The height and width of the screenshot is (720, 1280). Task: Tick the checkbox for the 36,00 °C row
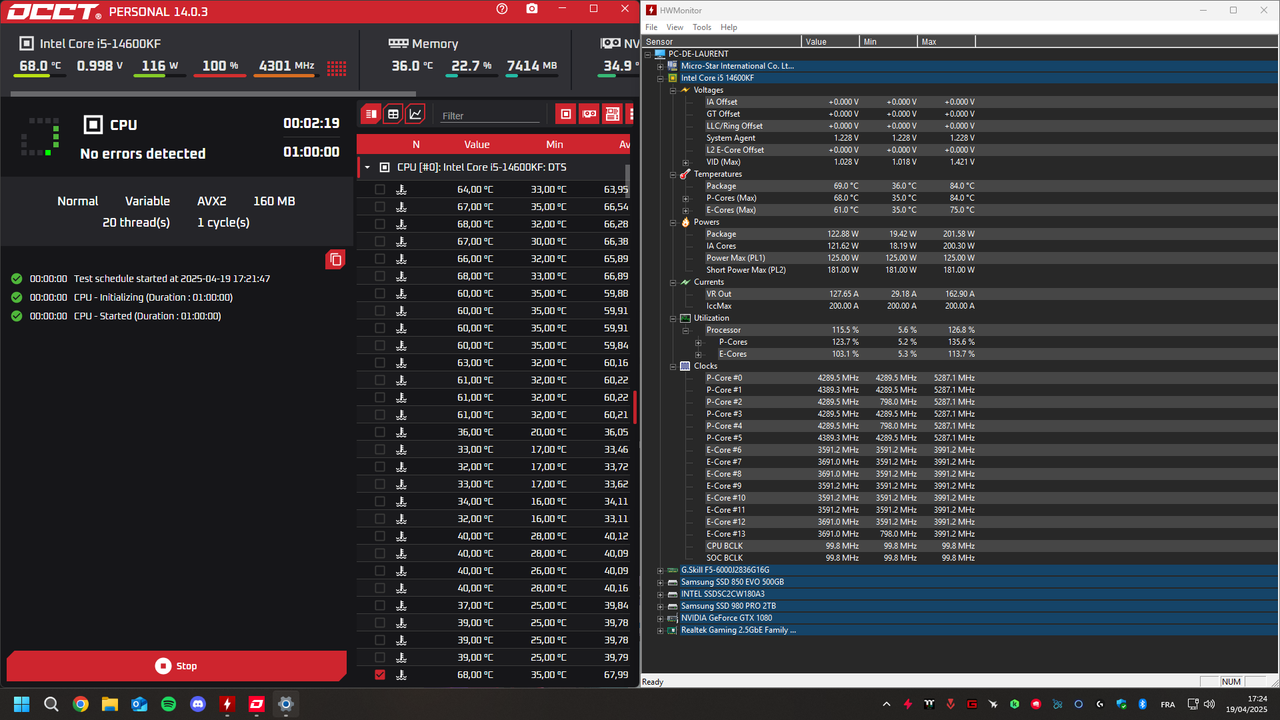(380, 432)
